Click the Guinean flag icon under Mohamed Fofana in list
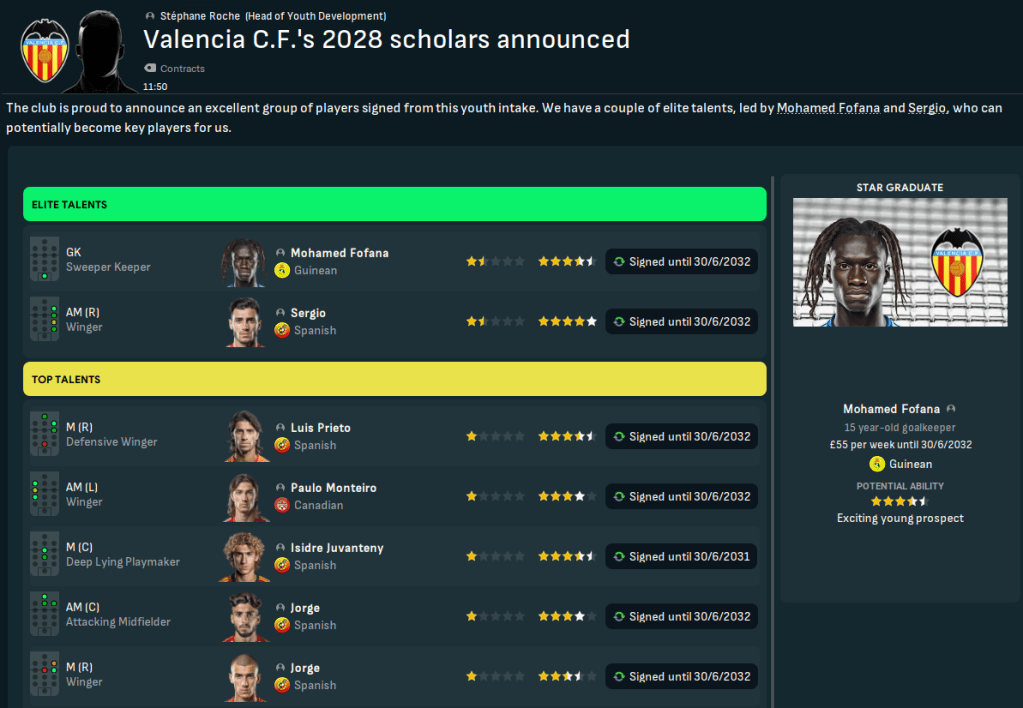 [282, 270]
